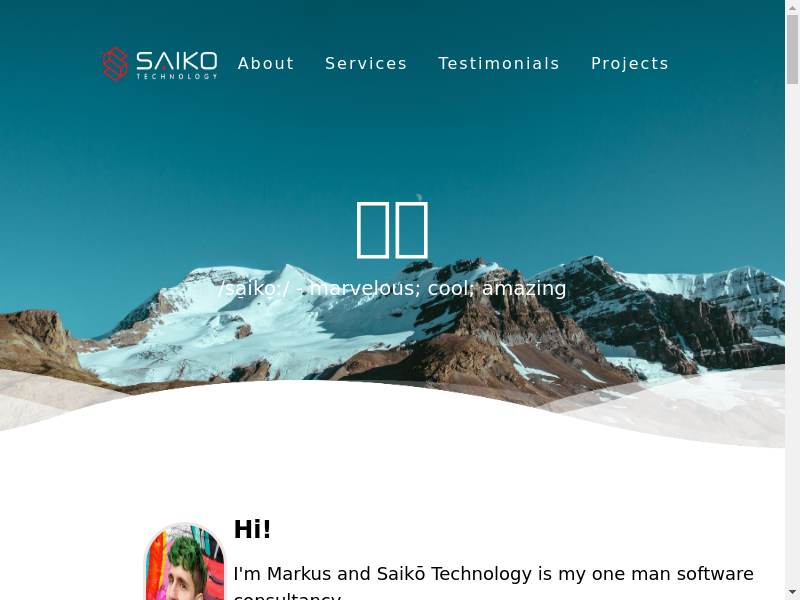Viewport: 800px width, 600px height.
Task: Click the vertical scrollbar thumb
Action: [792, 49]
